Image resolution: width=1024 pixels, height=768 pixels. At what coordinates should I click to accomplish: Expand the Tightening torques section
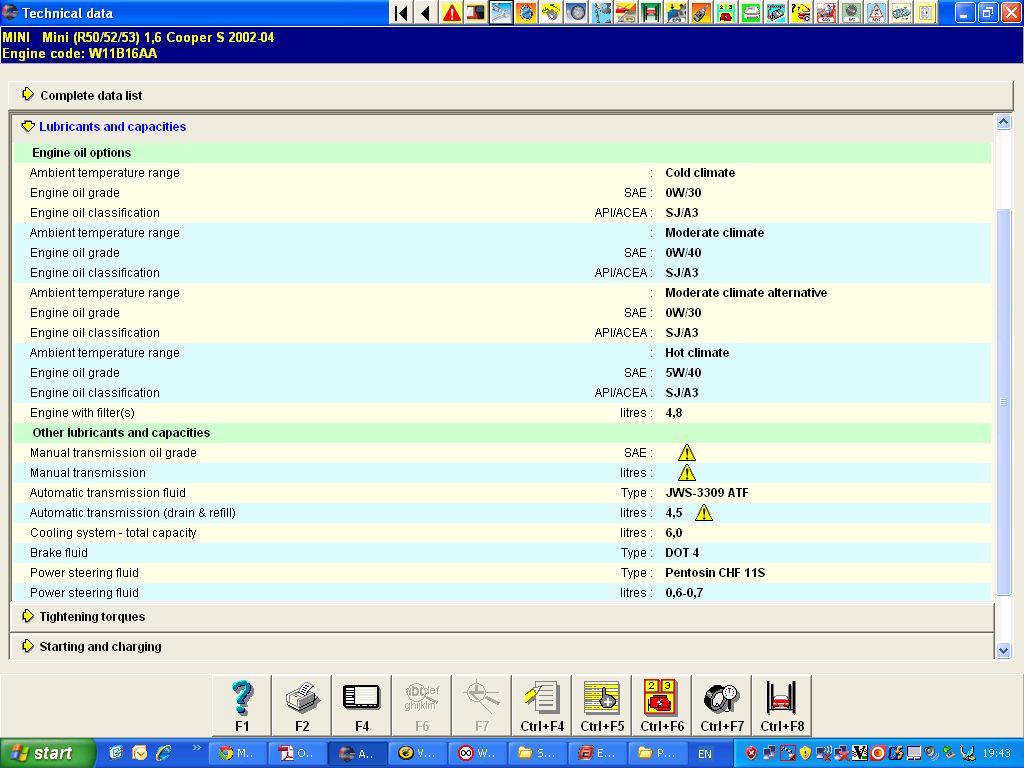pyautogui.click(x=92, y=617)
